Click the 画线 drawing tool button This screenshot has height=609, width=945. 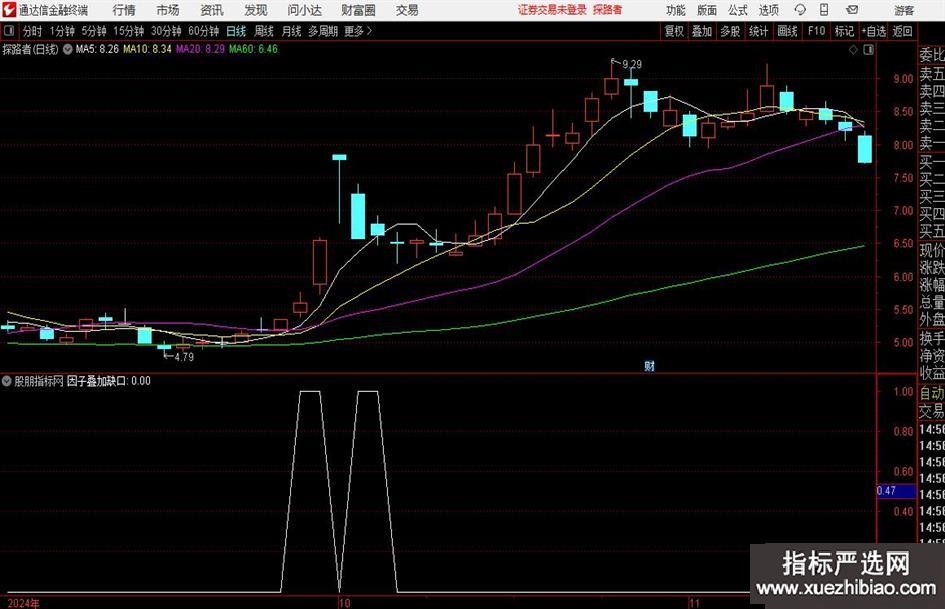[x=787, y=31]
